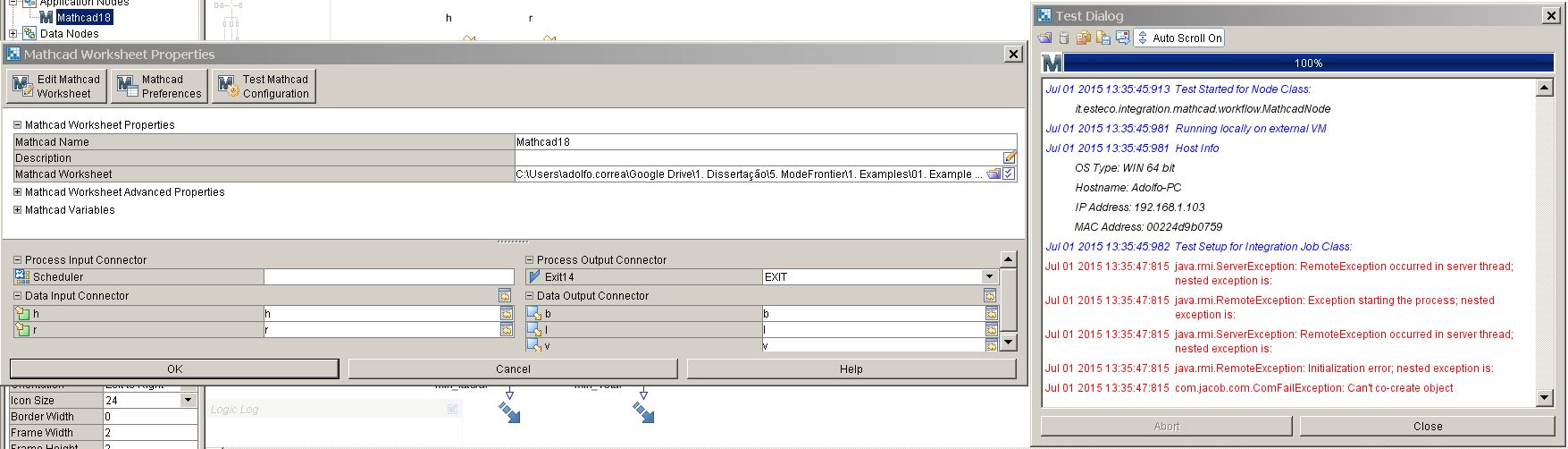Toggle Auto Scroll On button
The image size is (1568, 449).
(x=1178, y=38)
